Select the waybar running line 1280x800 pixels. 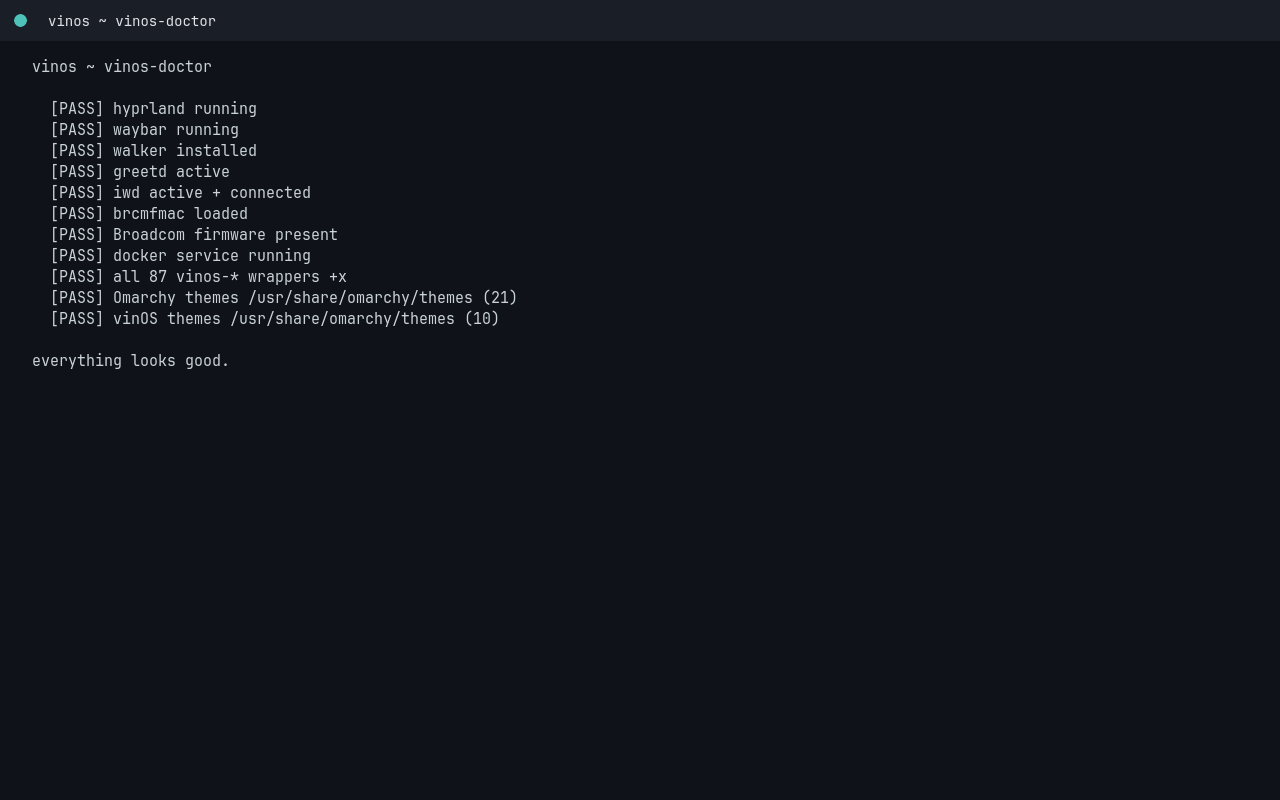tap(144, 130)
